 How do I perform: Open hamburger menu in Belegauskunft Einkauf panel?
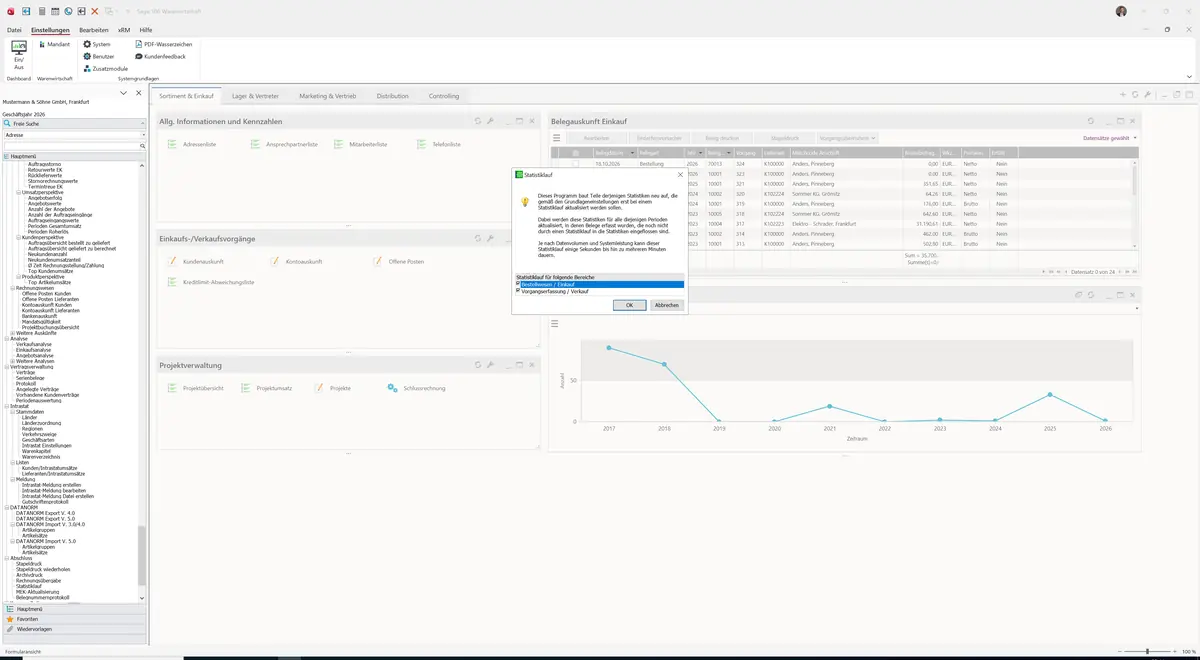(x=555, y=138)
